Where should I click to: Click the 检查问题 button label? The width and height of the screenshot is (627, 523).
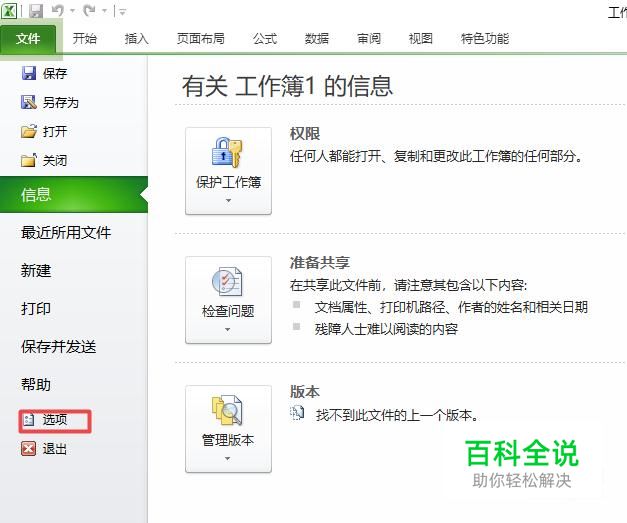228,311
